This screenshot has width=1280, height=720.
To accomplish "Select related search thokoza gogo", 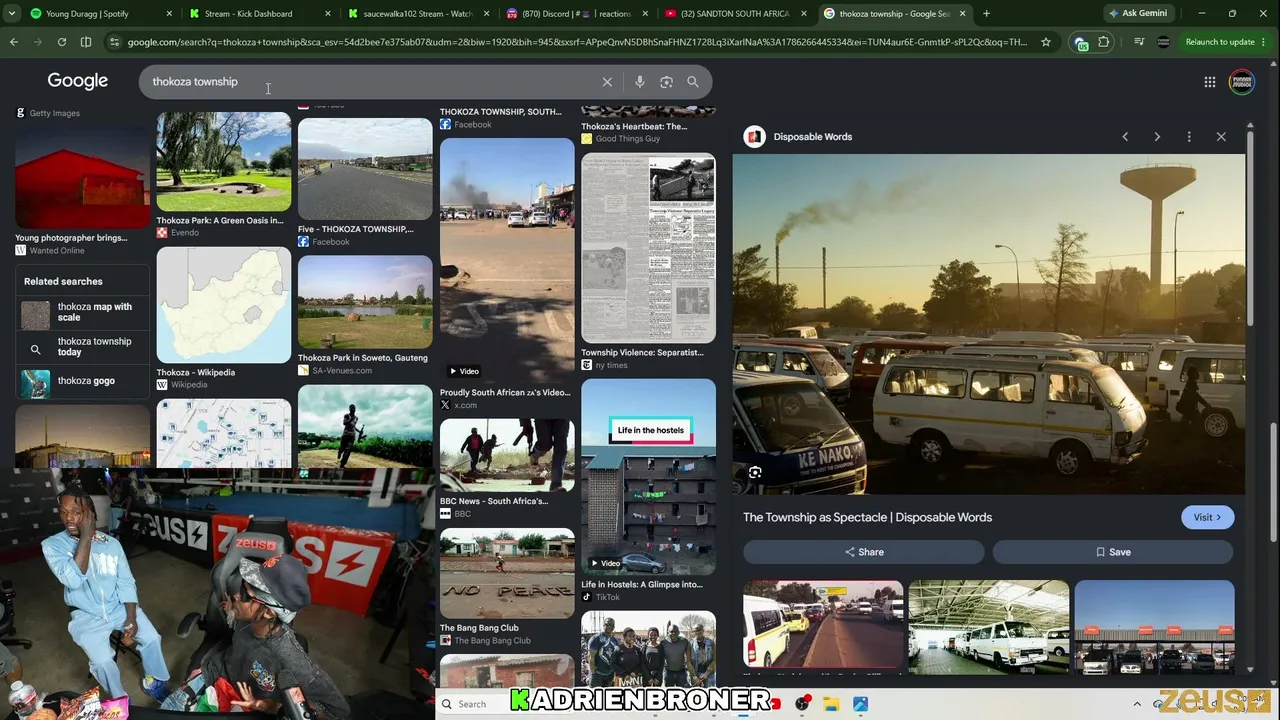I will (x=82, y=381).
